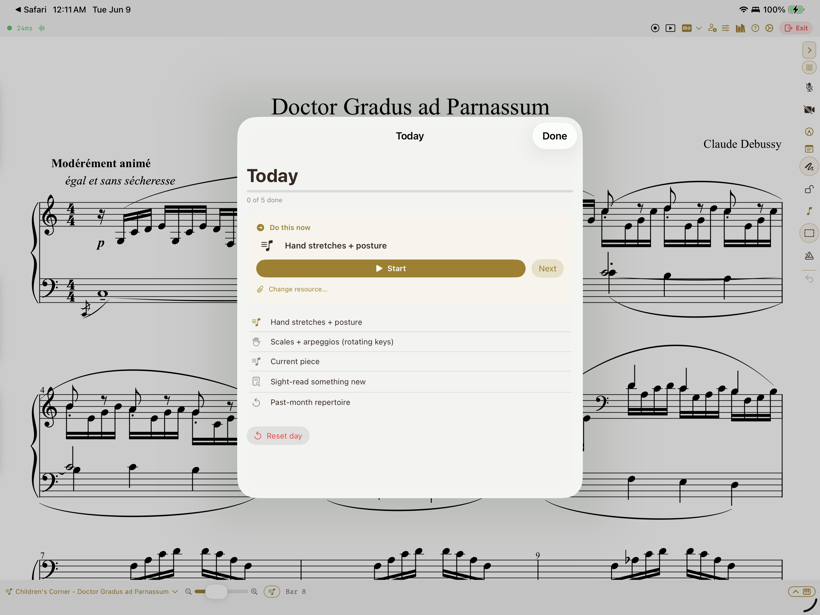
Task: Toggle the disabled camera icon
Action: [810, 110]
